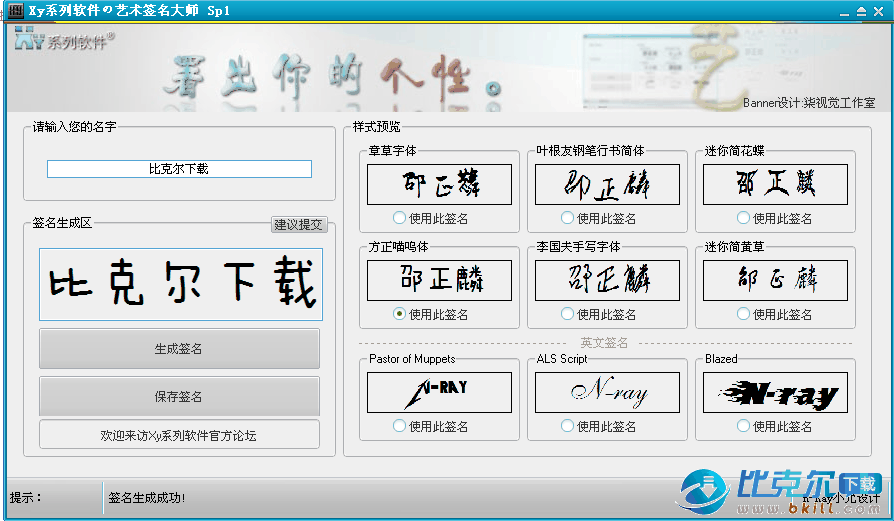
Task: Open the 欢迎来访Xy系列软件官方论坛 link
Action: [x=179, y=436]
